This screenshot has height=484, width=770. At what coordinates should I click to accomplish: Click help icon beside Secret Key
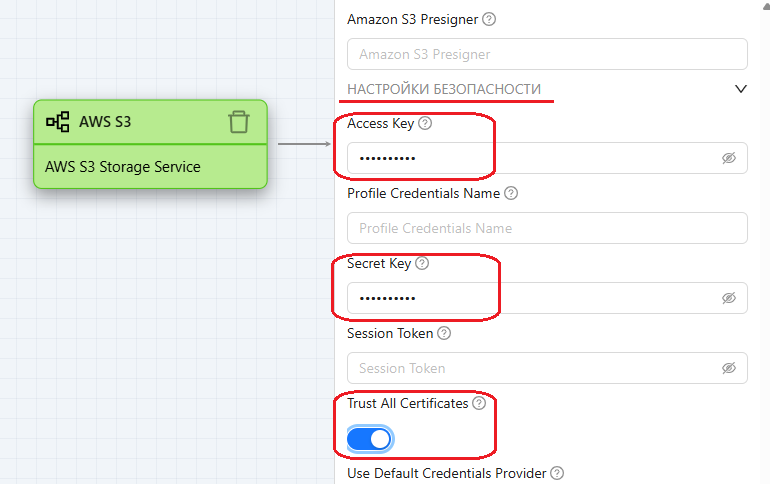421,264
